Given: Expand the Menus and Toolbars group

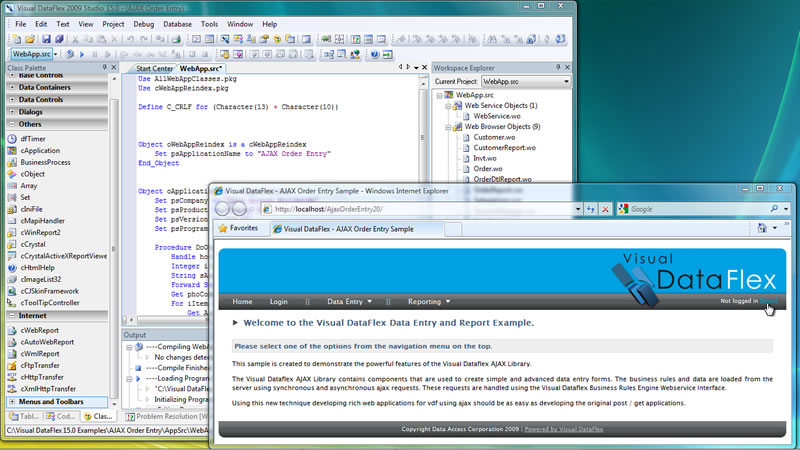Looking at the screenshot, I should (x=12, y=402).
